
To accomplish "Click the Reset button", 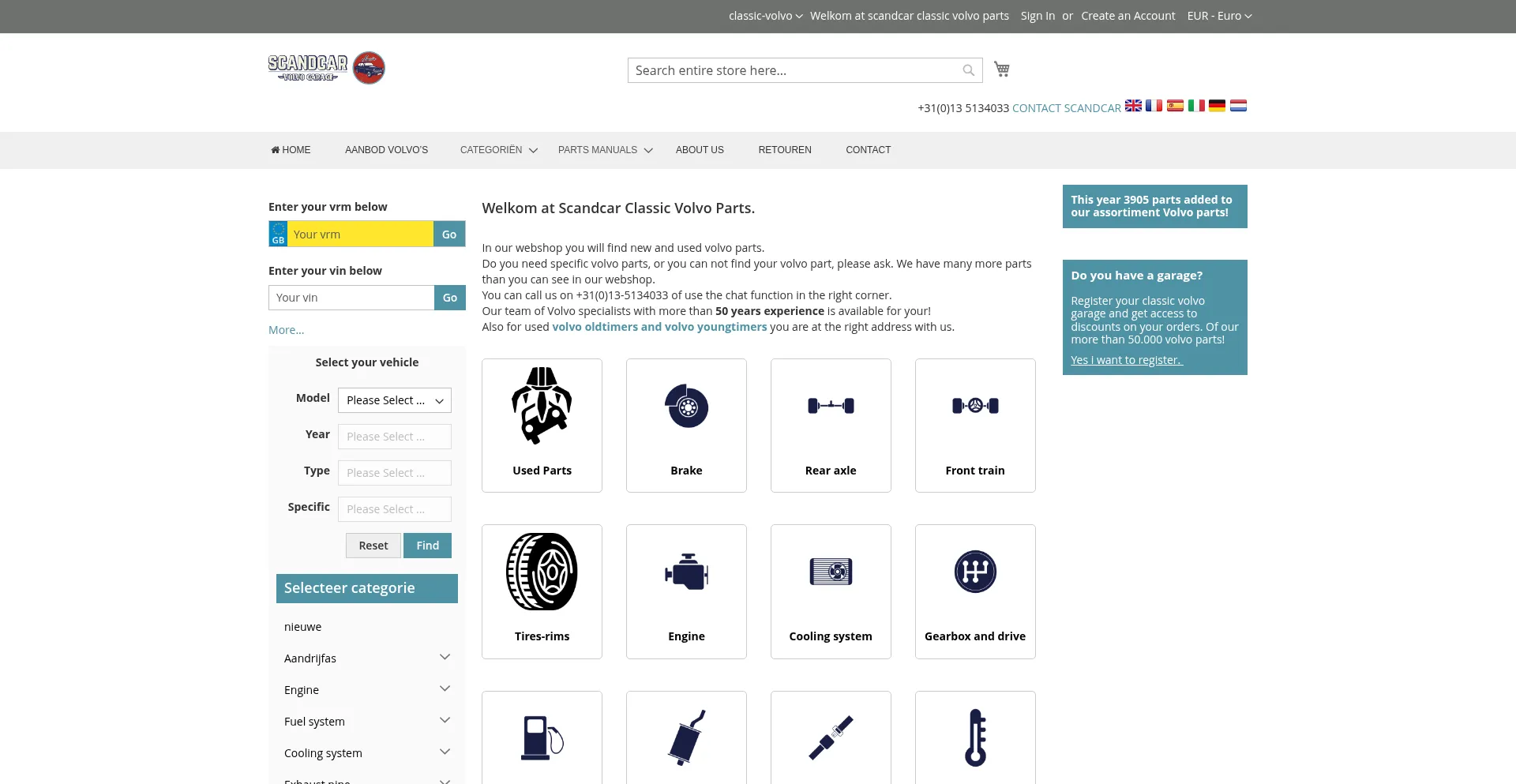I will tap(373, 546).
